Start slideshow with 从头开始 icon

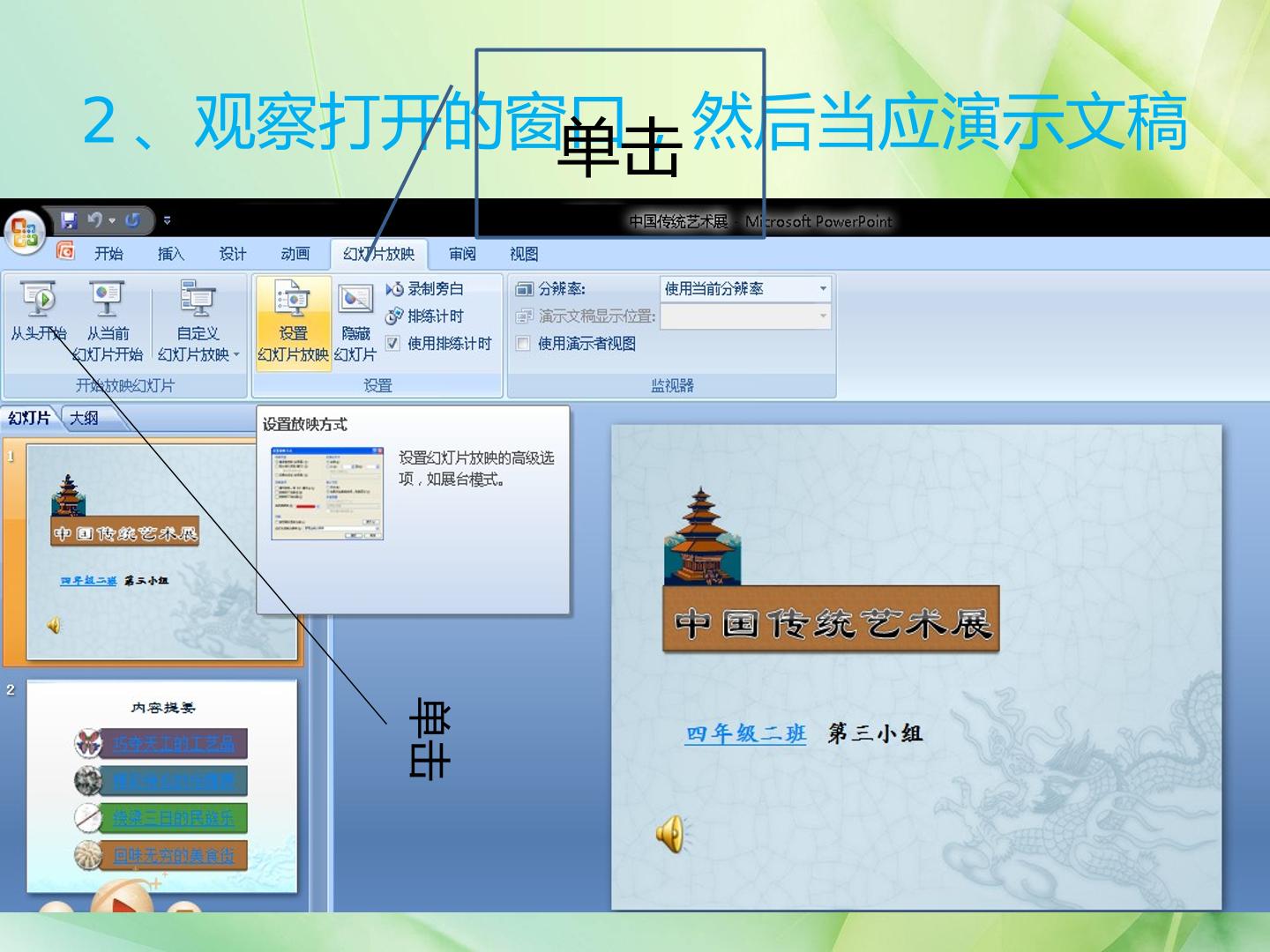tap(38, 310)
